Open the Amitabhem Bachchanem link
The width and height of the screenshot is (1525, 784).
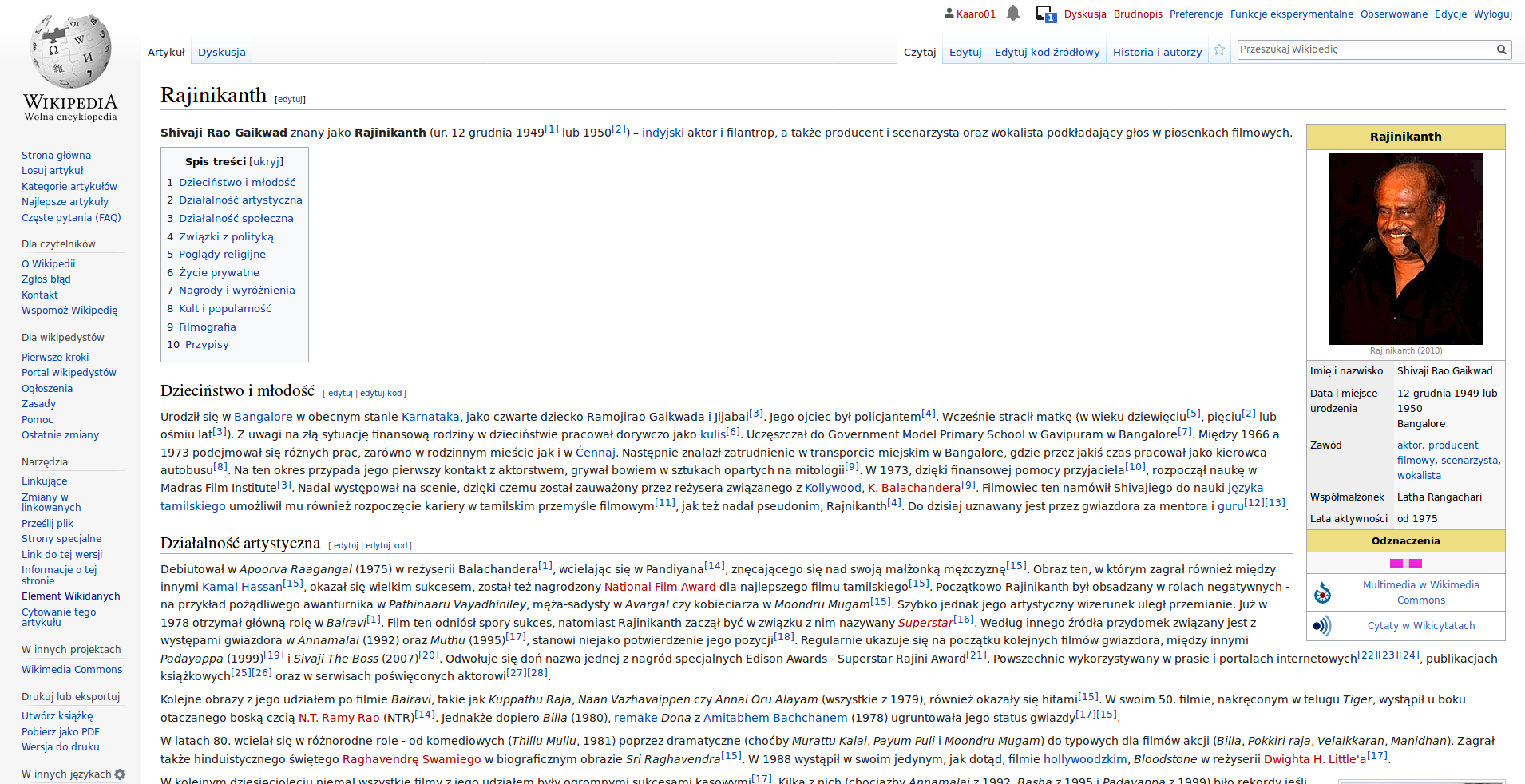coord(775,719)
